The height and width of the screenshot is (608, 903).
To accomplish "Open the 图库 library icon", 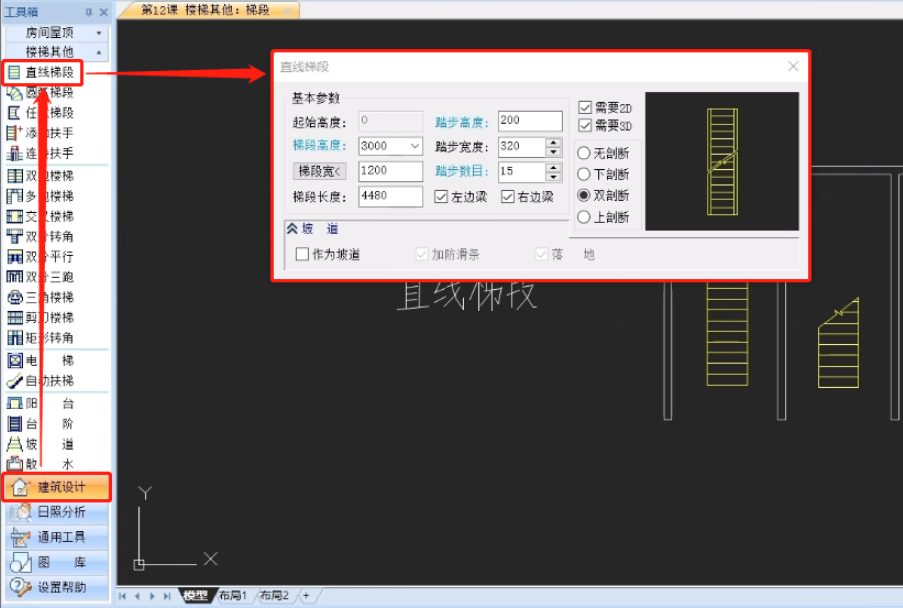I will (21, 563).
